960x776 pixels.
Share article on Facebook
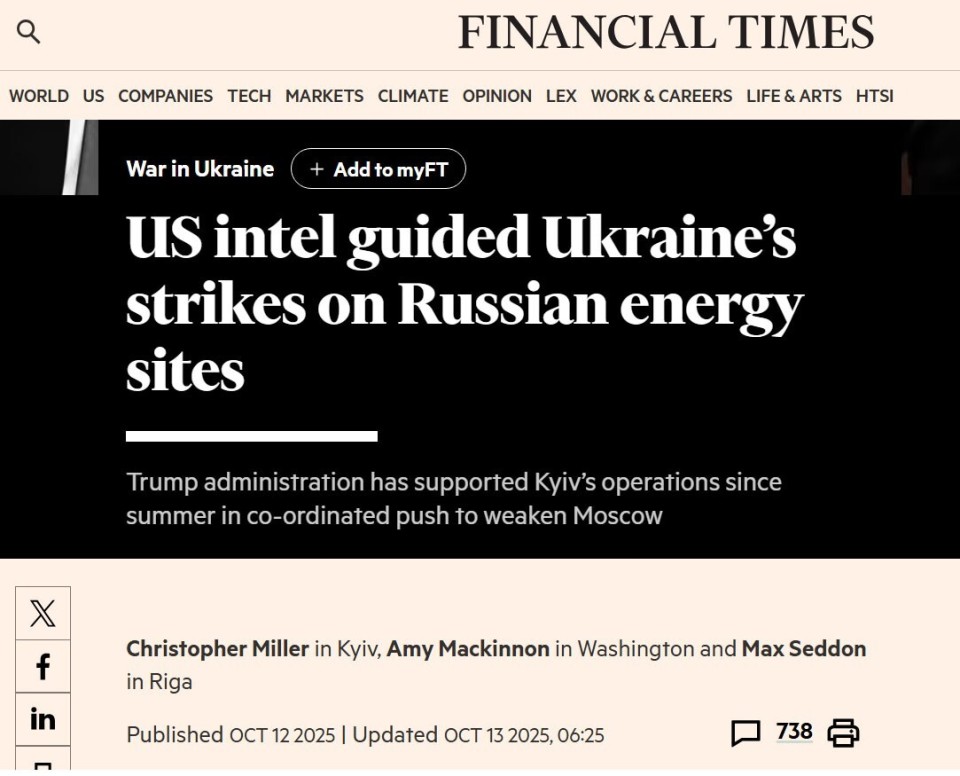tap(43, 667)
